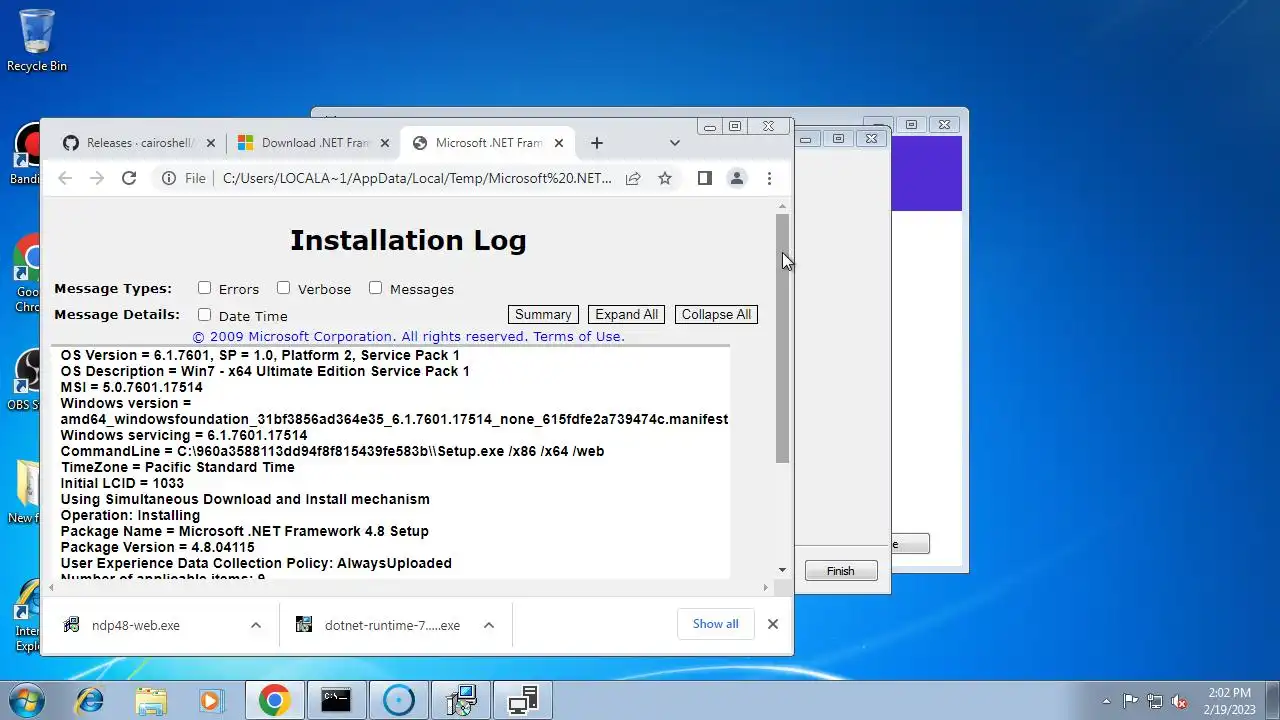Click page scrollbar down arrow
This screenshot has height=720, width=1280.
point(783,570)
